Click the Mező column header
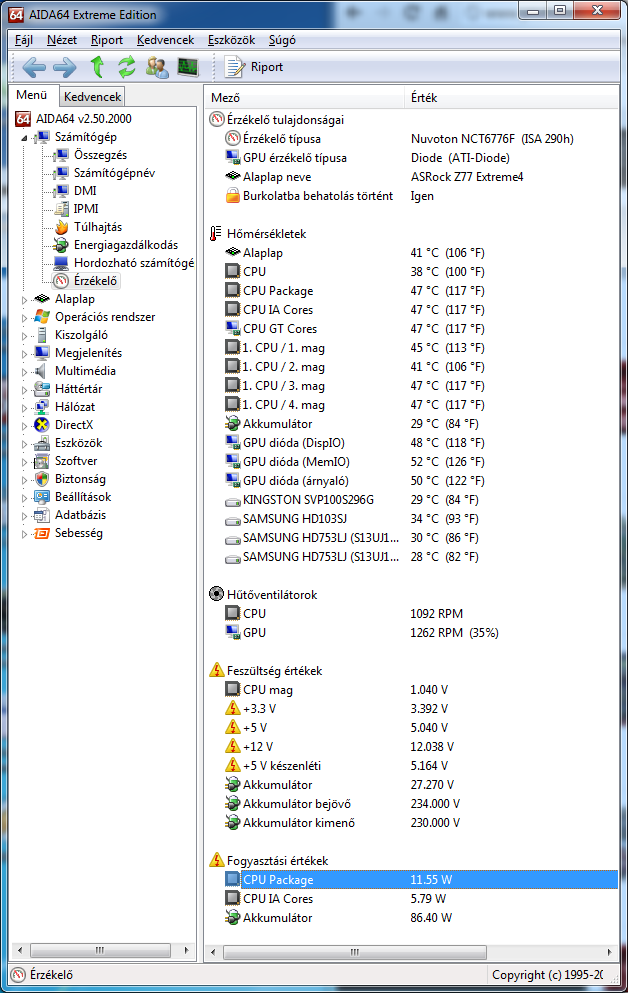Viewport: 628px width, 993px height. (x=305, y=98)
